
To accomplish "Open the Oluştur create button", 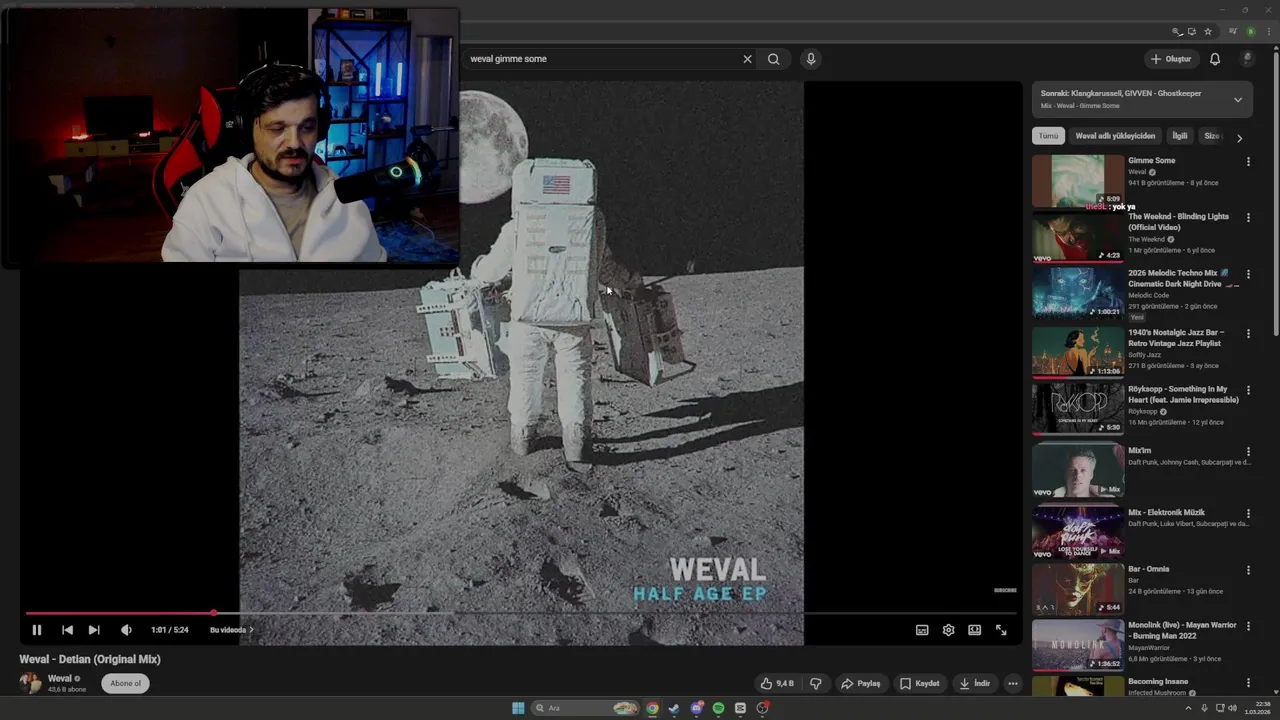I will [x=1171, y=59].
